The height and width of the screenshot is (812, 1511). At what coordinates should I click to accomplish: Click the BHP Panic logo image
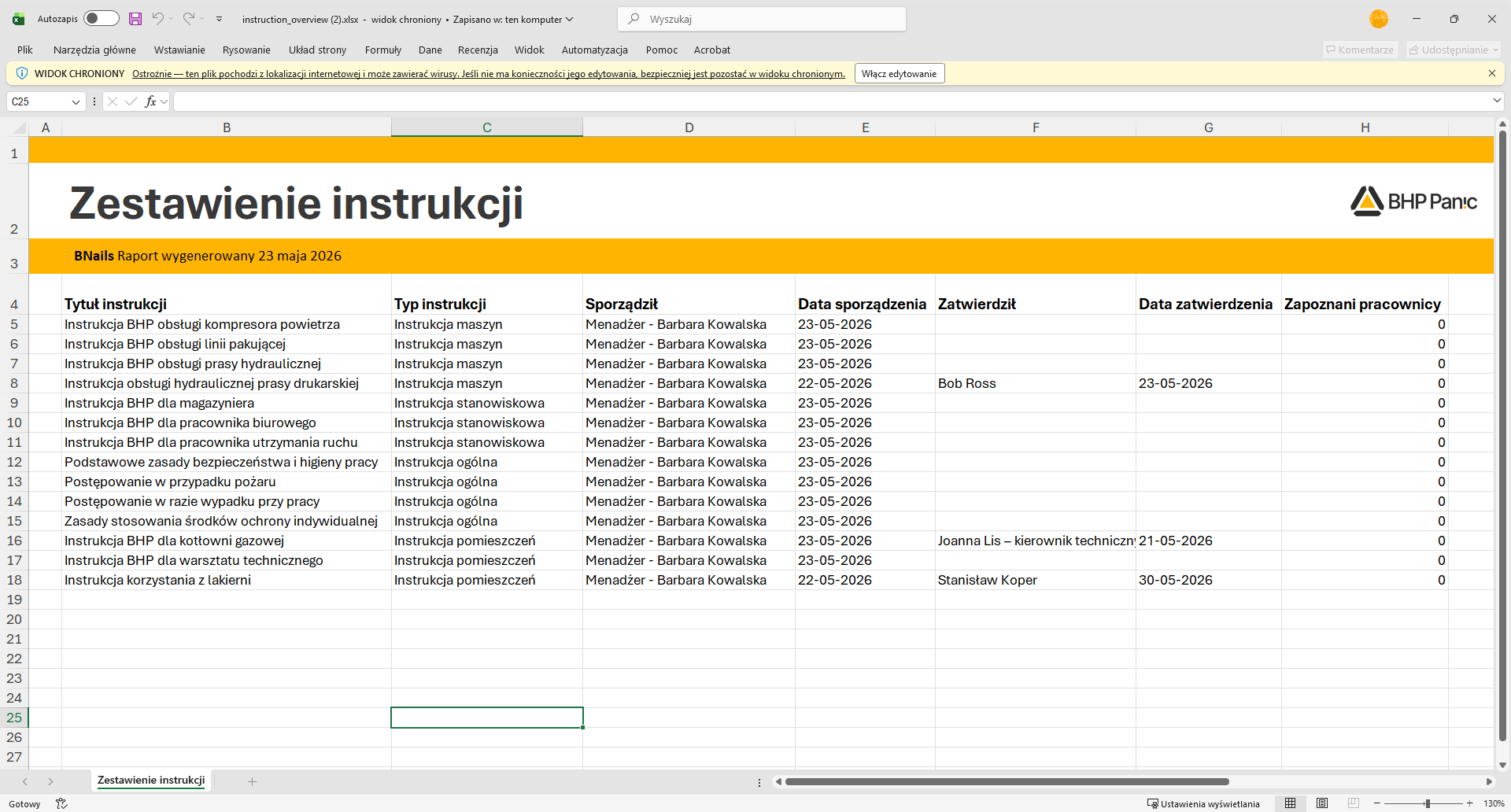(1414, 201)
